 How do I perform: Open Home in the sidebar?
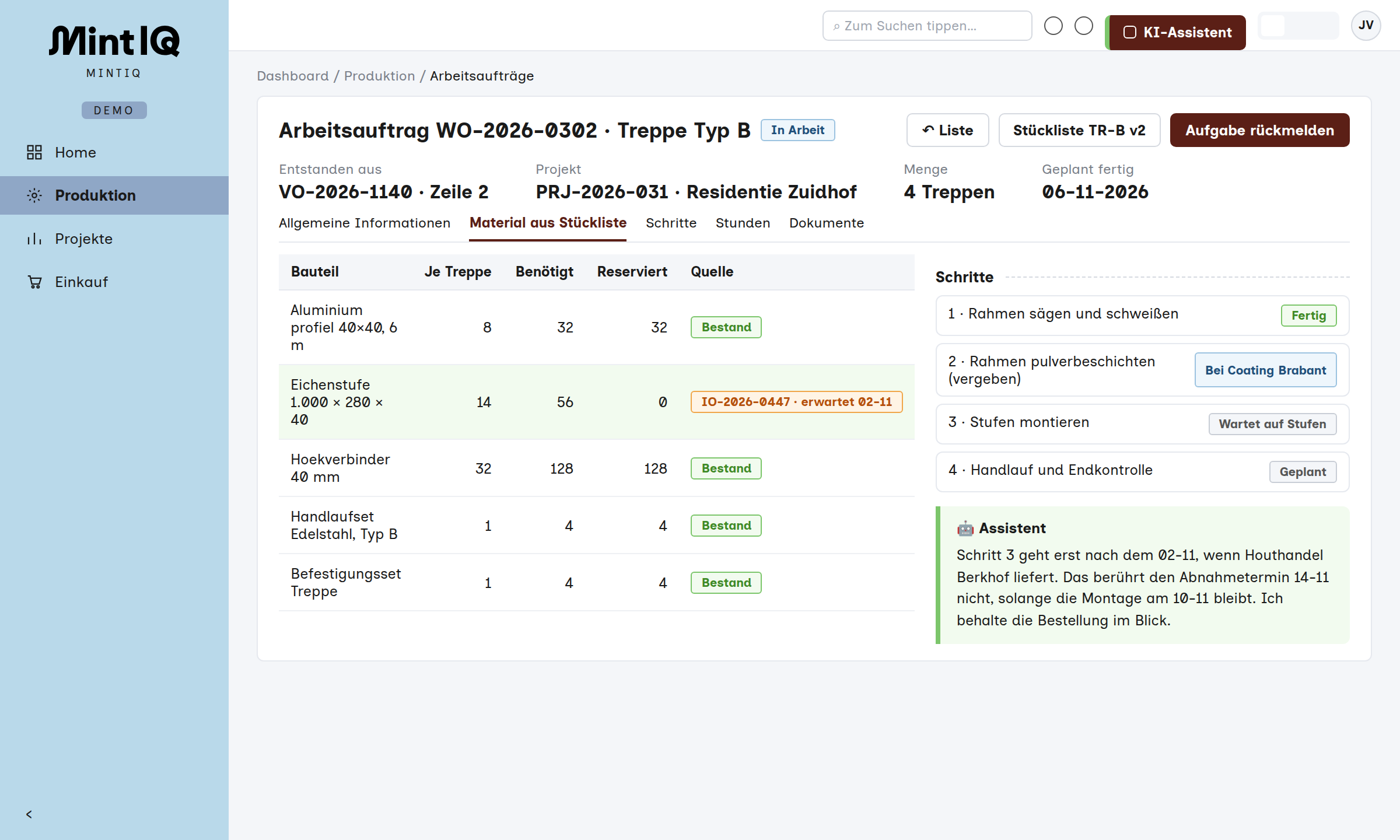[x=114, y=152]
